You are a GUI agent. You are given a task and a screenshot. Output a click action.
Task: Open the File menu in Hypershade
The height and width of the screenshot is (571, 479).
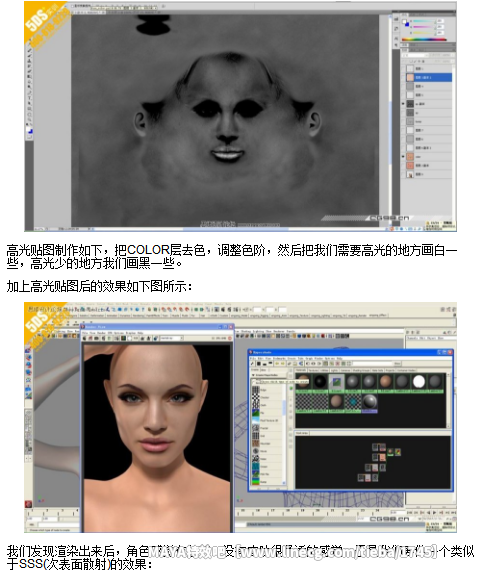[x=252, y=358]
